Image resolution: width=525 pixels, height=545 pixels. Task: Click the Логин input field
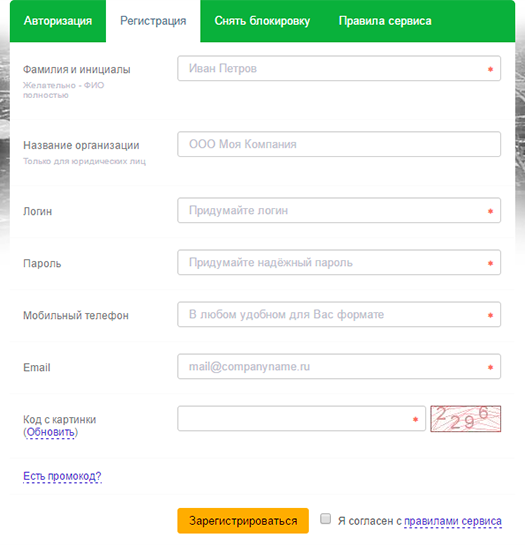click(x=339, y=210)
